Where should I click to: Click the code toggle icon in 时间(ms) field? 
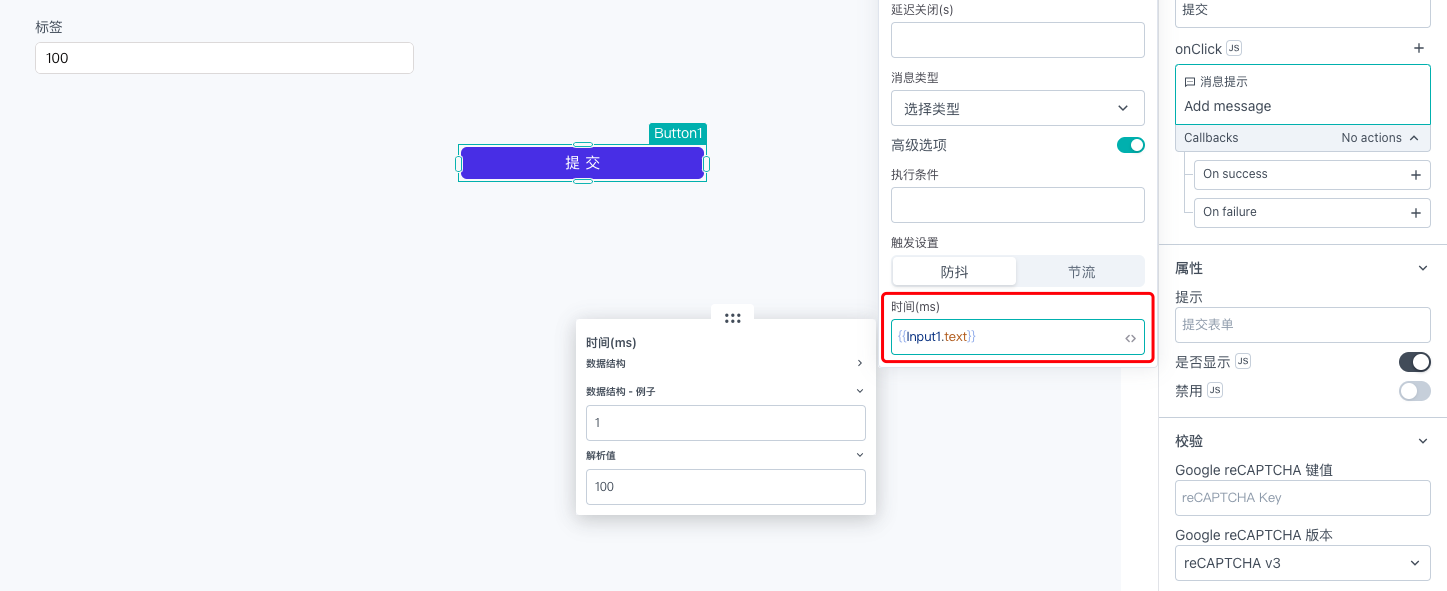[1130, 338]
